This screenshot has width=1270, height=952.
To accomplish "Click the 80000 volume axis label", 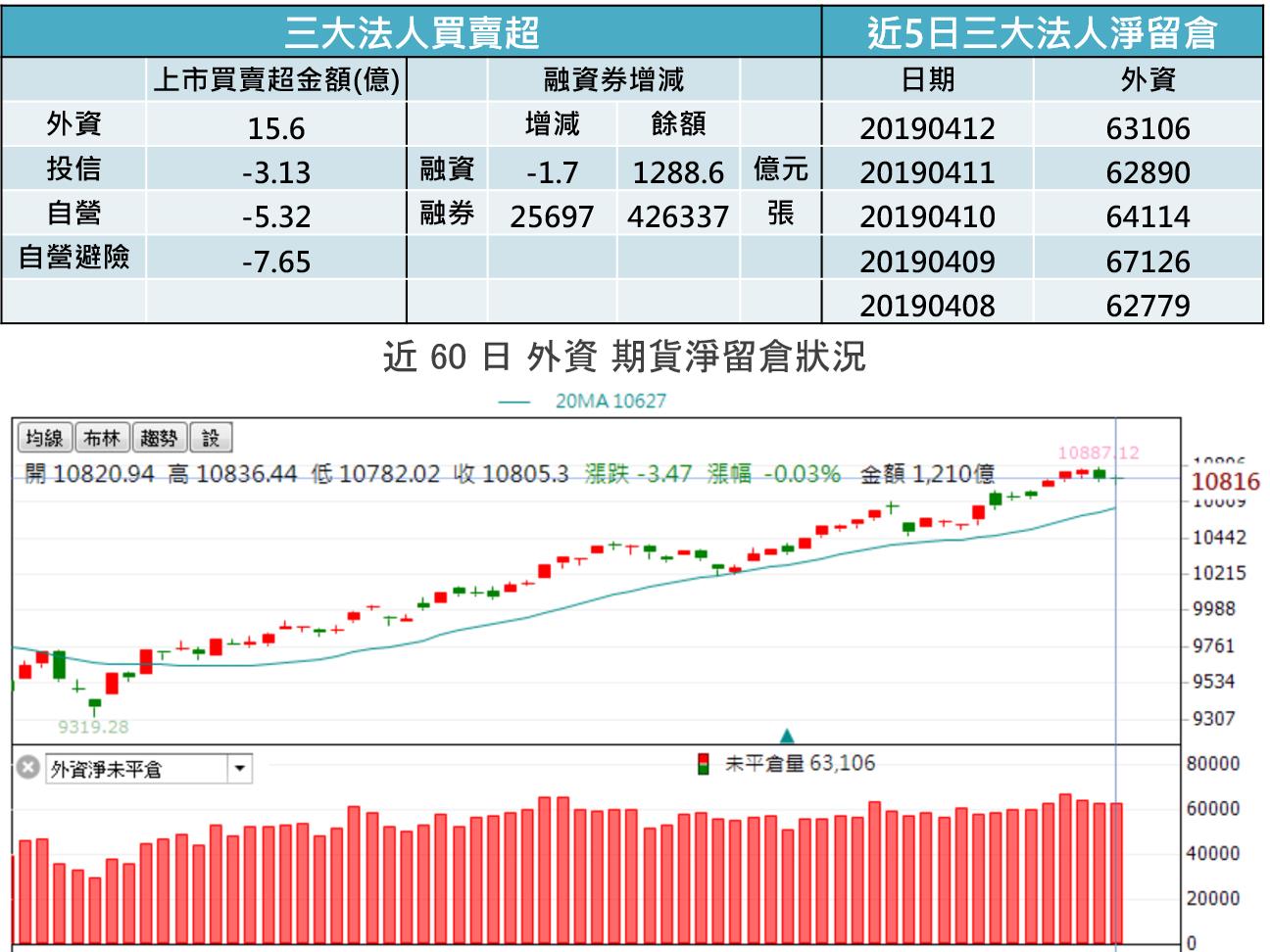I will point(1213,763).
